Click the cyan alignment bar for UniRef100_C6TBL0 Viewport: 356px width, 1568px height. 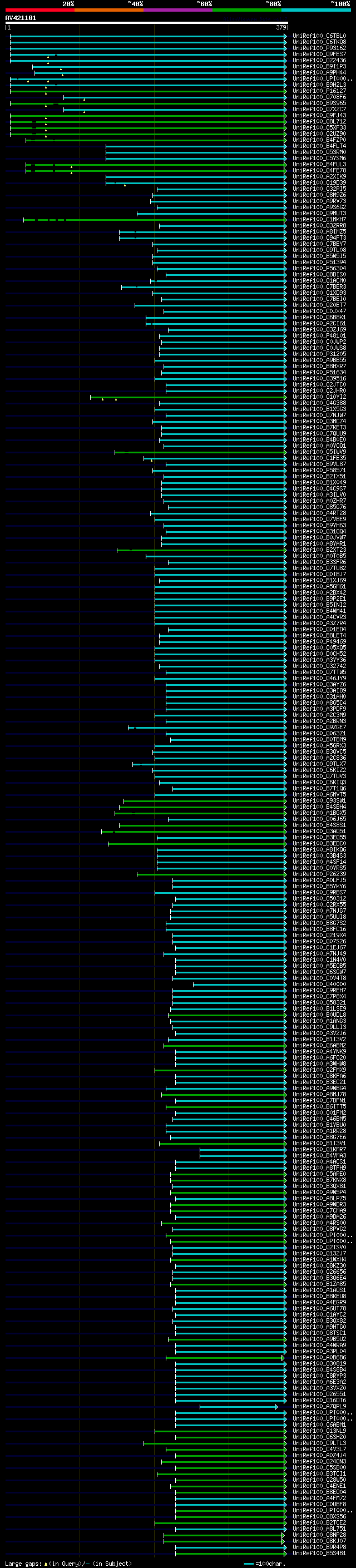pyautogui.click(x=148, y=36)
